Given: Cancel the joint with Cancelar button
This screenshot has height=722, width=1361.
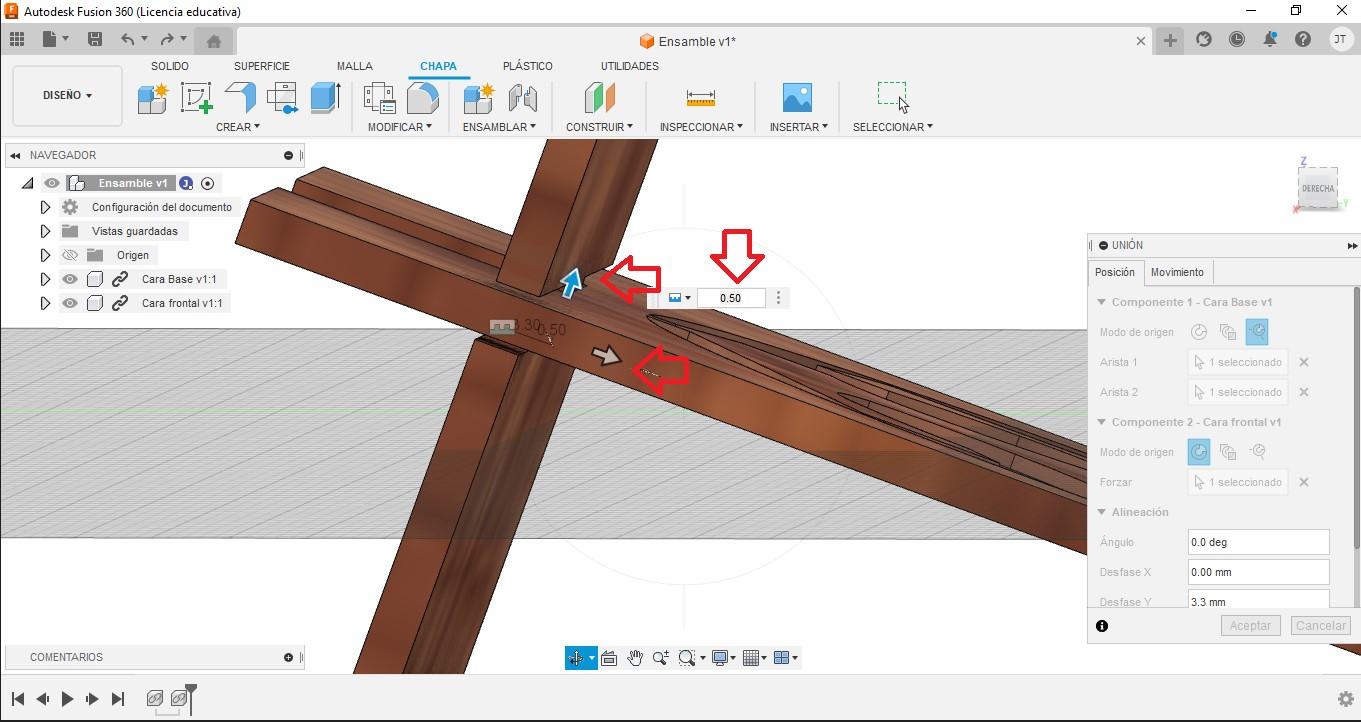Looking at the screenshot, I should click(1320, 625).
